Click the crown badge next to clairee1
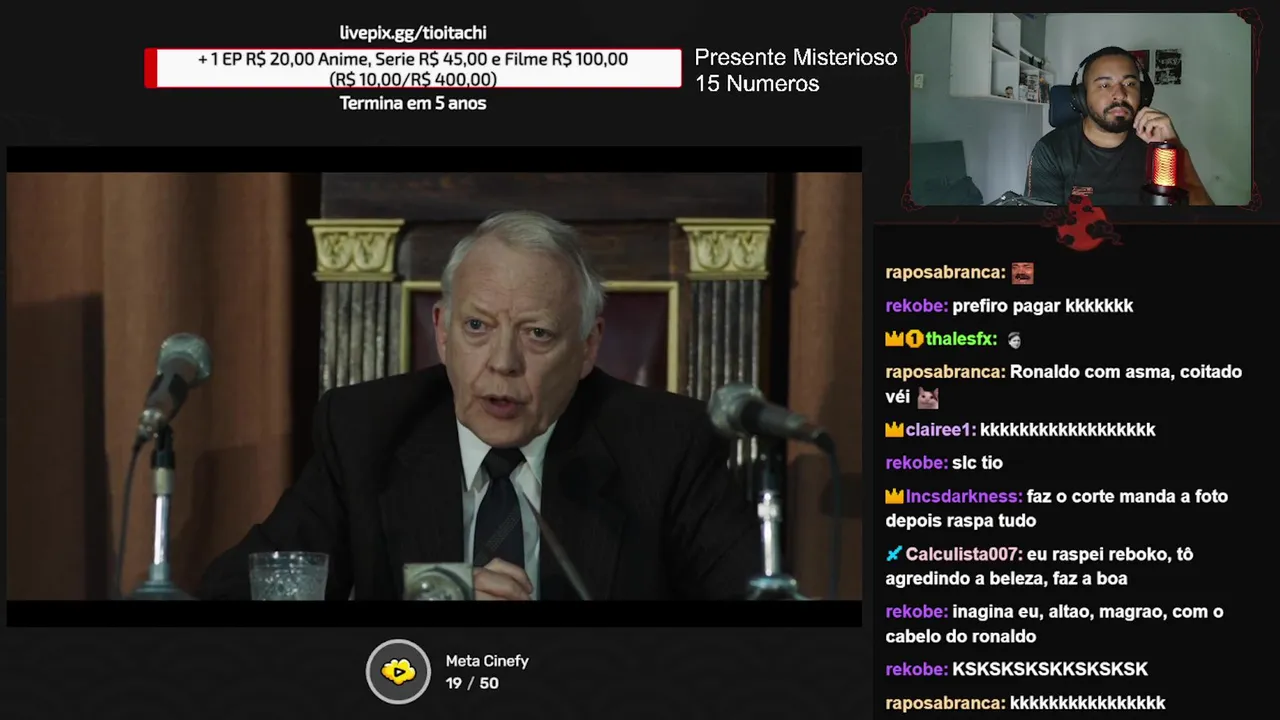Image resolution: width=1280 pixels, height=720 pixels. (x=894, y=430)
